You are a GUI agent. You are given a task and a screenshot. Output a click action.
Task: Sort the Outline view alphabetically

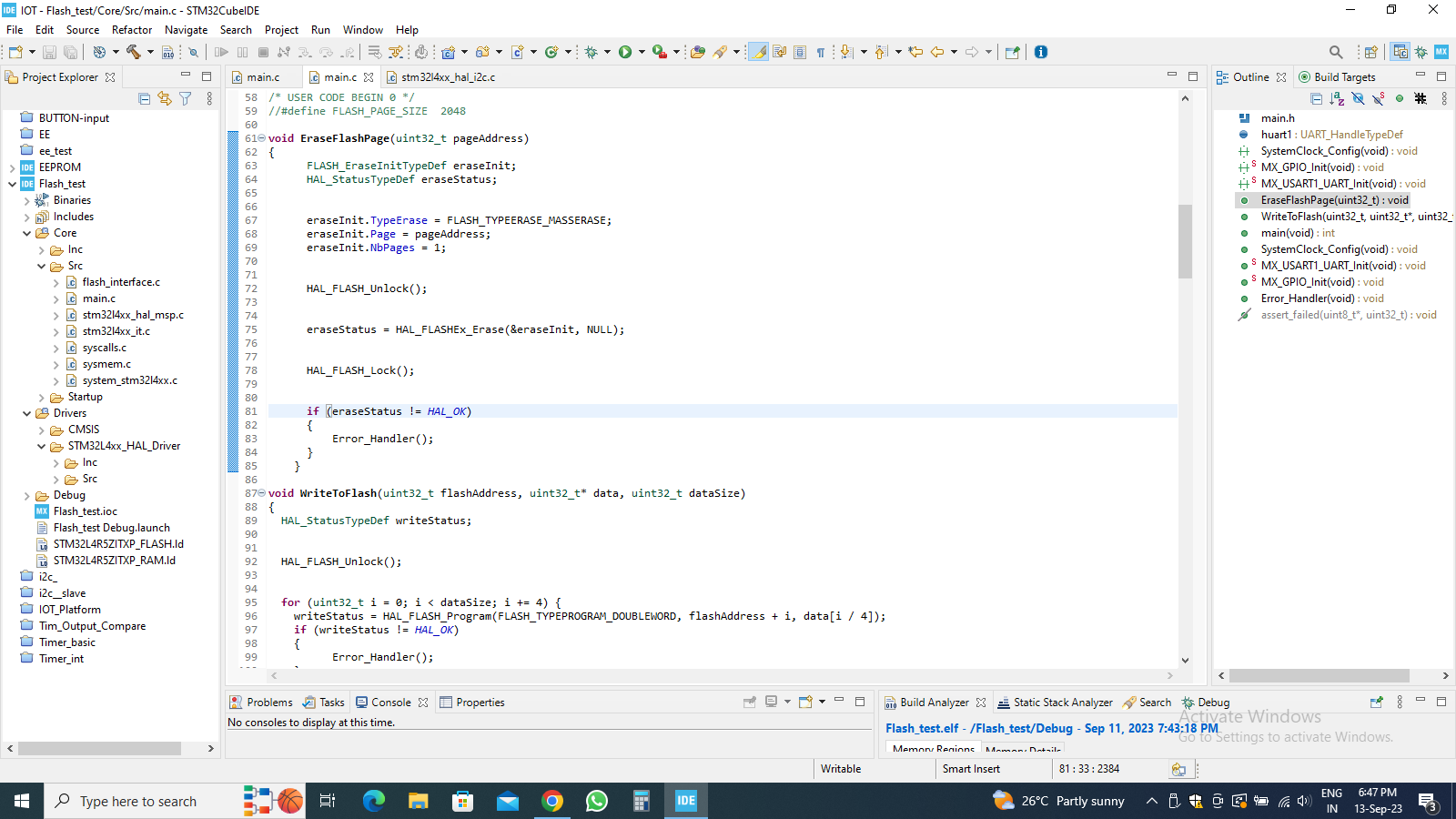[1337, 98]
